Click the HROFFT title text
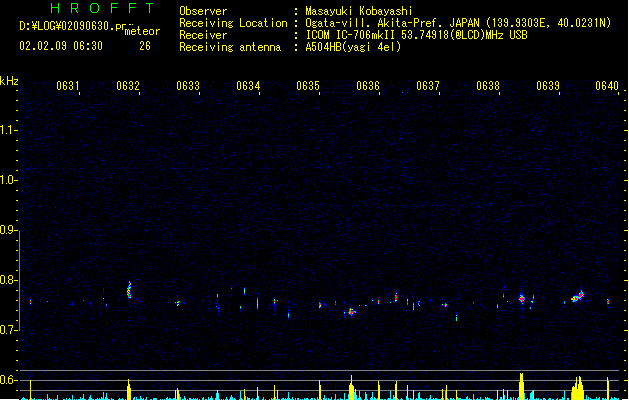629x400 pixels. 102,8
